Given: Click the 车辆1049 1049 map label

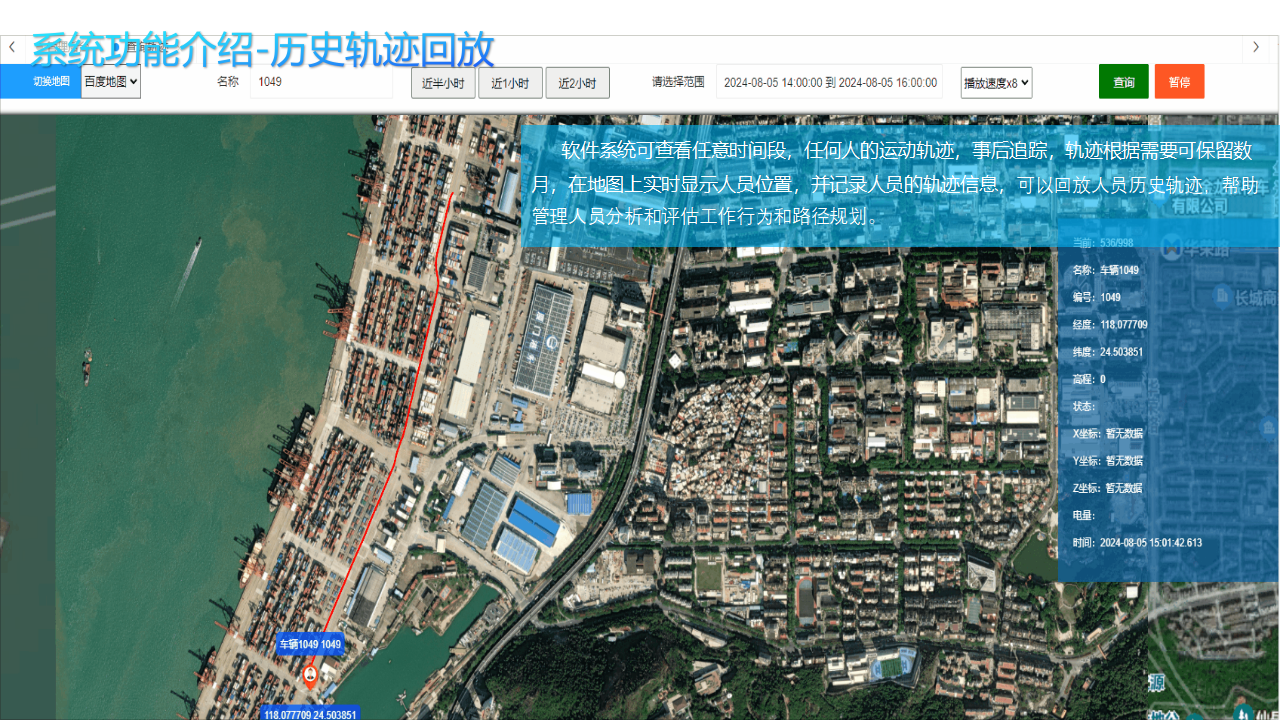Looking at the screenshot, I should [310, 644].
